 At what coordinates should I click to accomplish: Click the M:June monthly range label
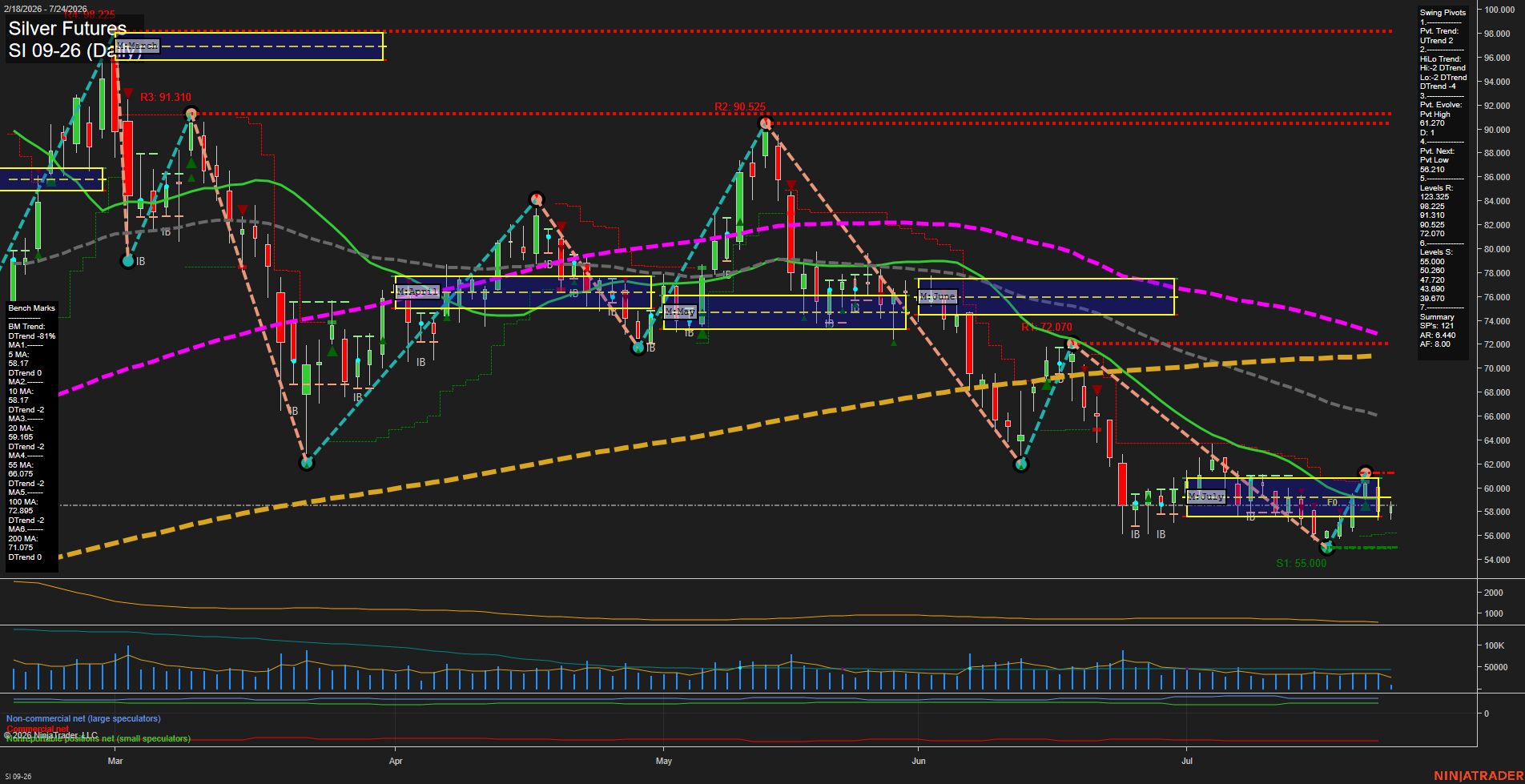[x=938, y=296]
